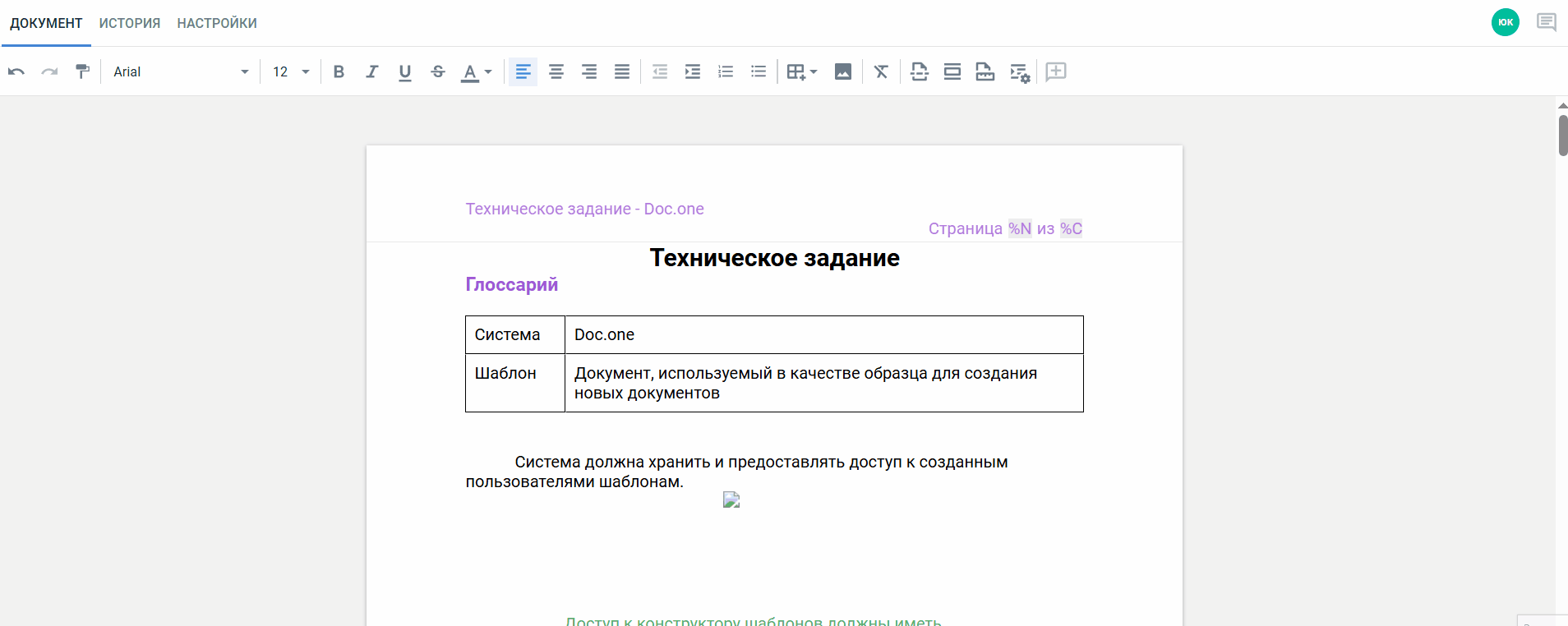Screen dimensions: 1568x626
Task: Click the Шаблон table cell
Action: [515, 383]
